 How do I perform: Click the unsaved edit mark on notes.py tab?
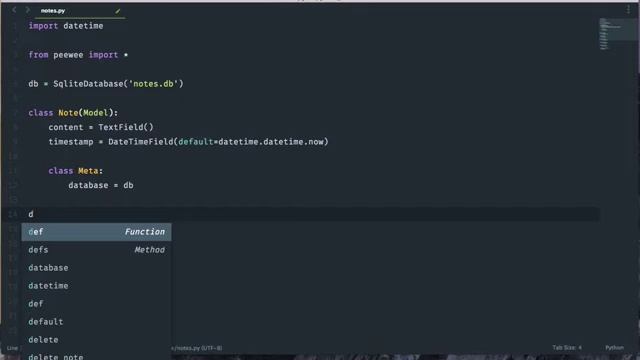(x=118, y=11)
